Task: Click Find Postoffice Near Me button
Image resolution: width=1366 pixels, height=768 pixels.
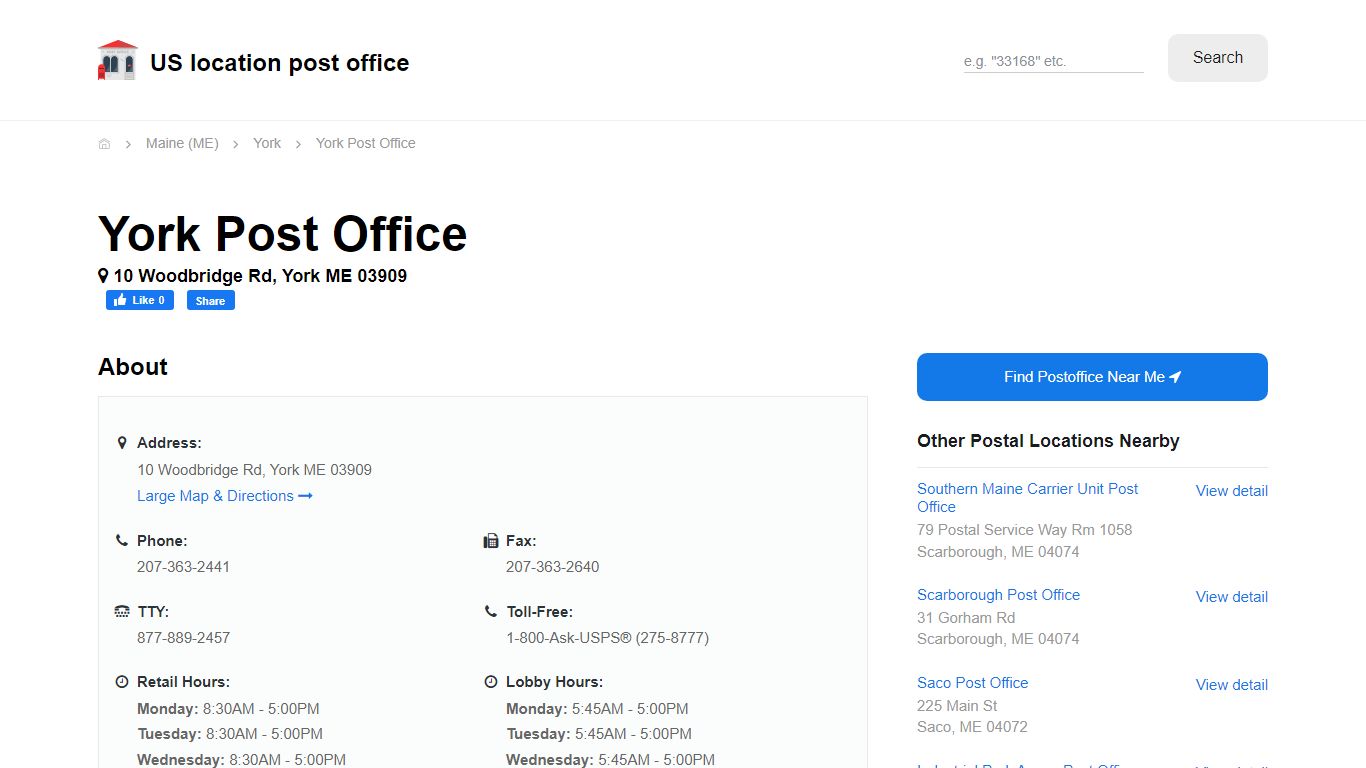Action: pyautogui.click(x=1092, y=377)
